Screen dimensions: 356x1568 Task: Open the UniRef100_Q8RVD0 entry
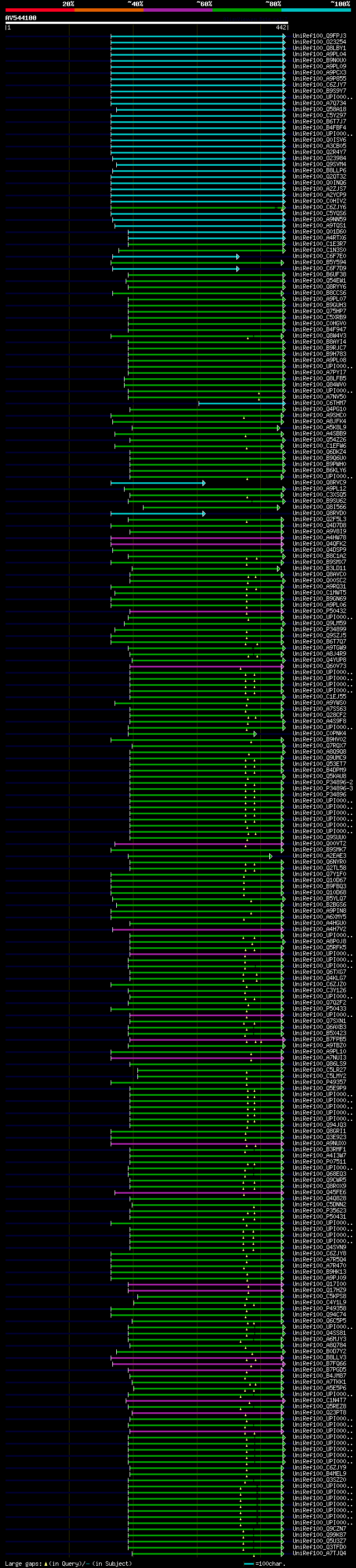319,513
